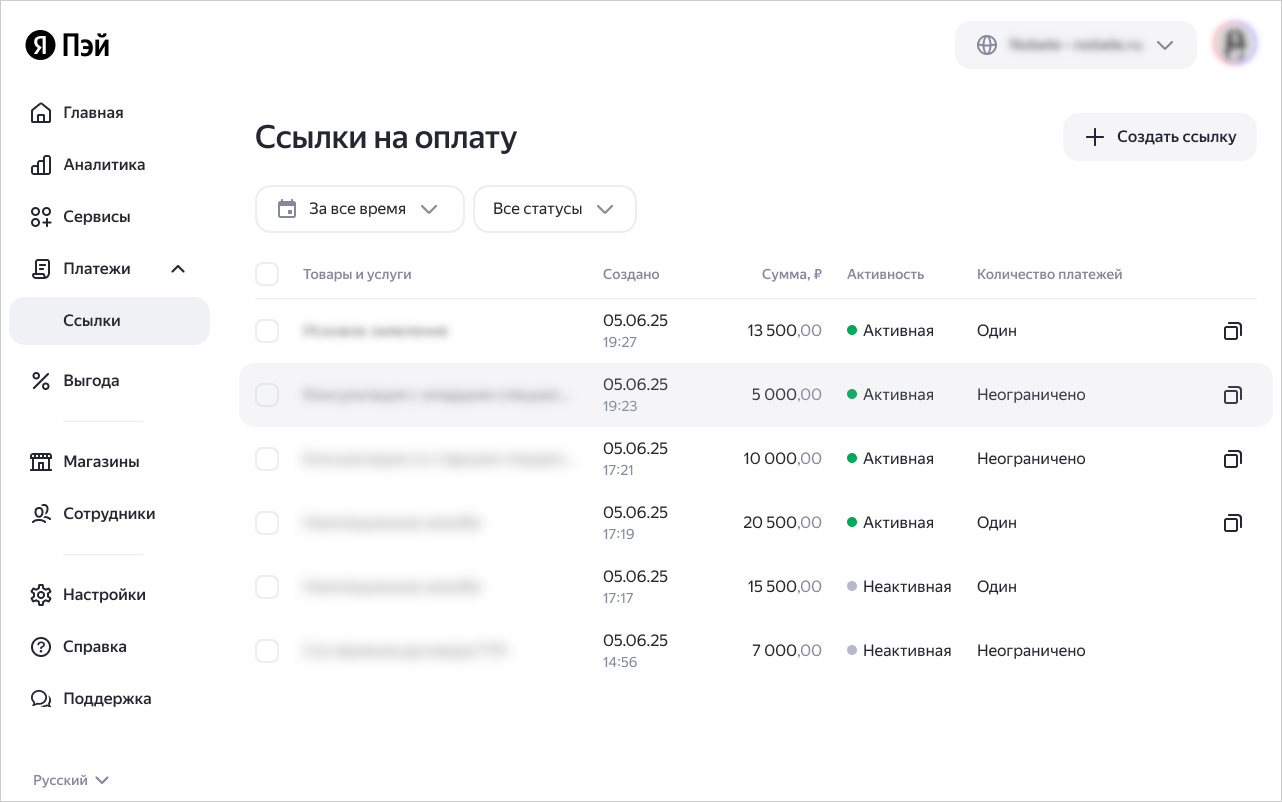Copy link for the 20 500 payment row
This screenshot has width=1282, height=802.
coord(1233,523)
